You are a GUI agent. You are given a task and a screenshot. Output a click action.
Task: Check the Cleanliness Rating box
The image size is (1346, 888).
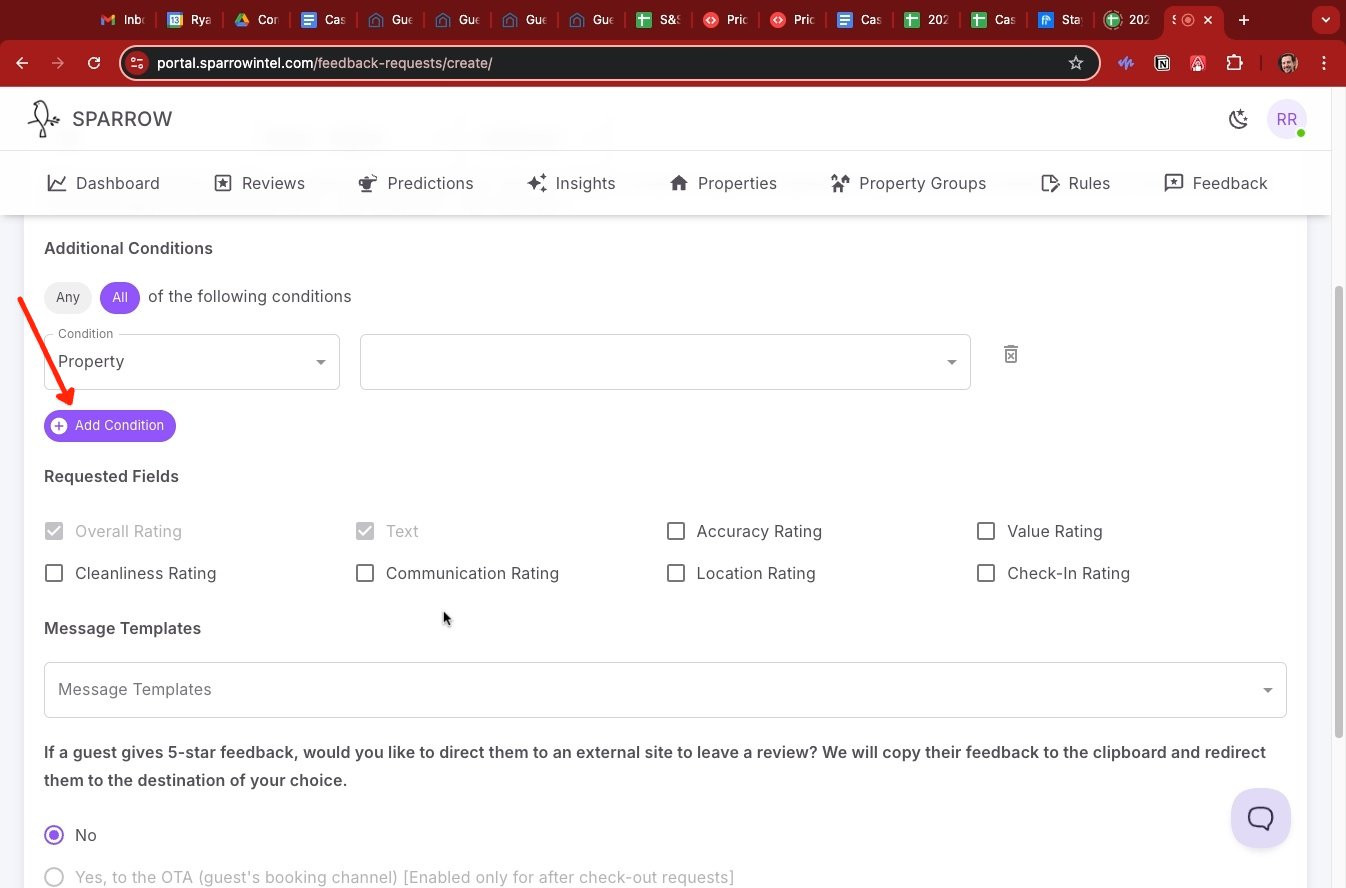point(54,573)
